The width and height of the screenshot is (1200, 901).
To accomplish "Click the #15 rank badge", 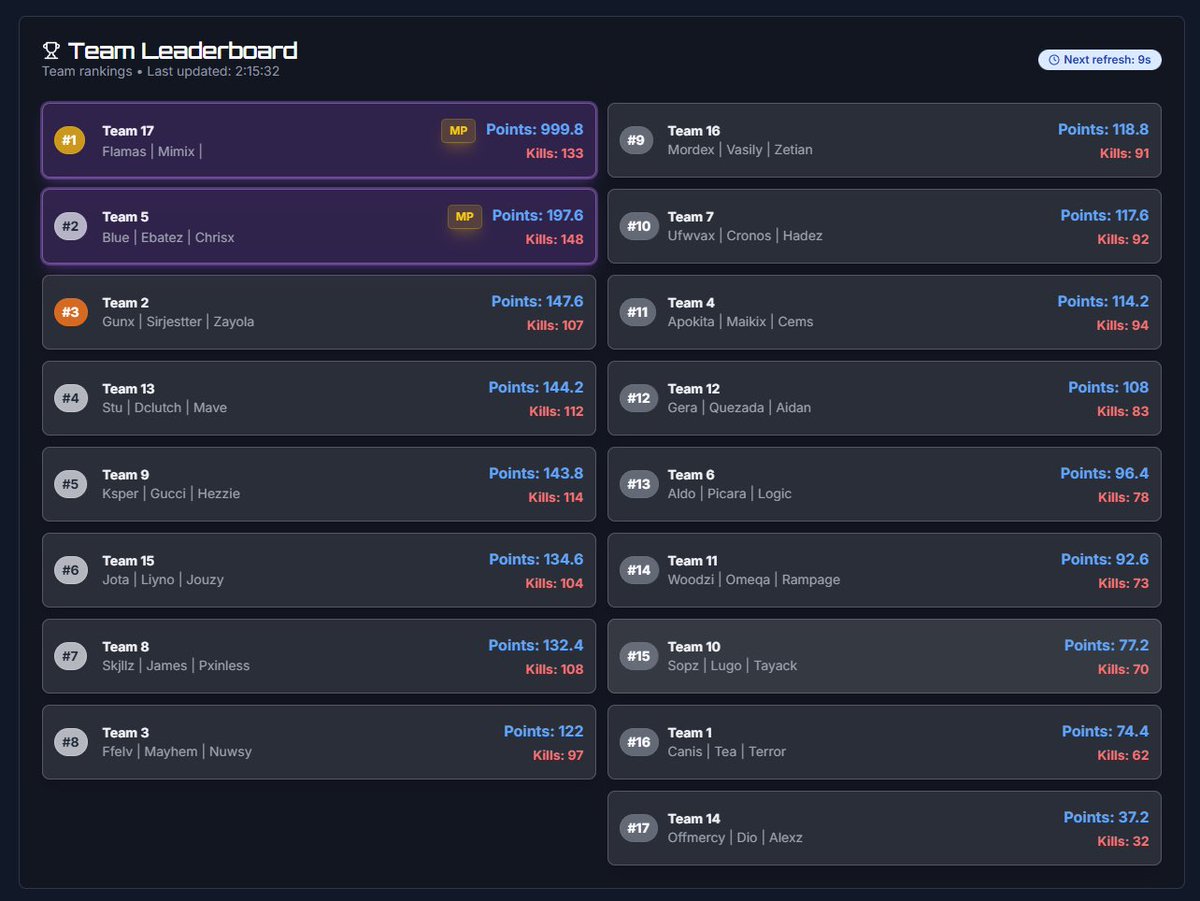I will pos(638,656).
